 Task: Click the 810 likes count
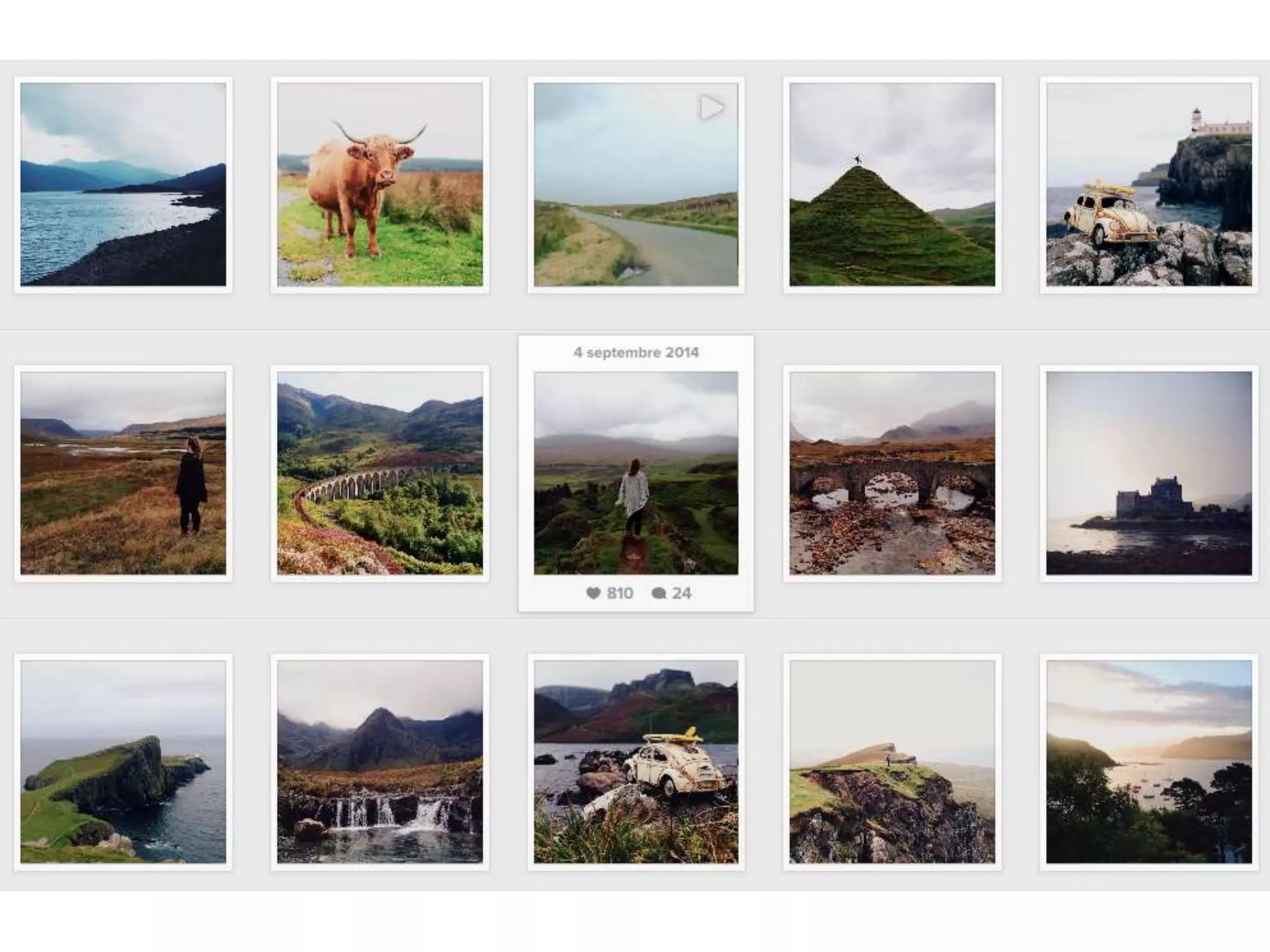click(619, 593)
